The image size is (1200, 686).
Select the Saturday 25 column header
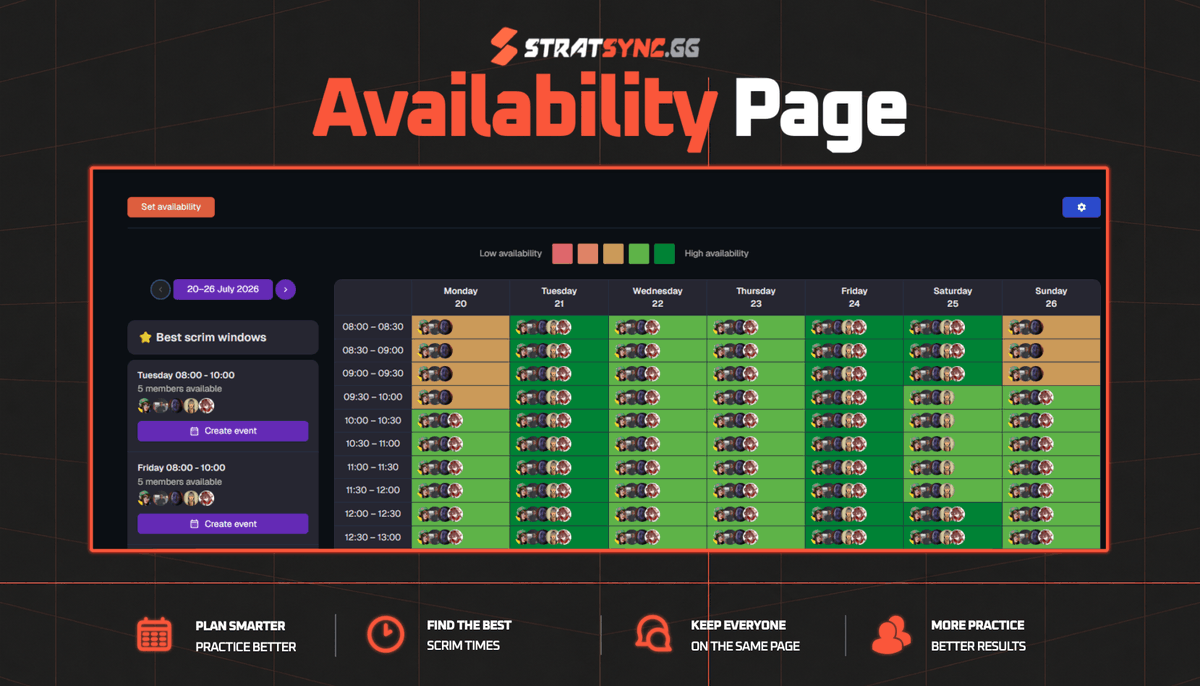coord(952,297)
